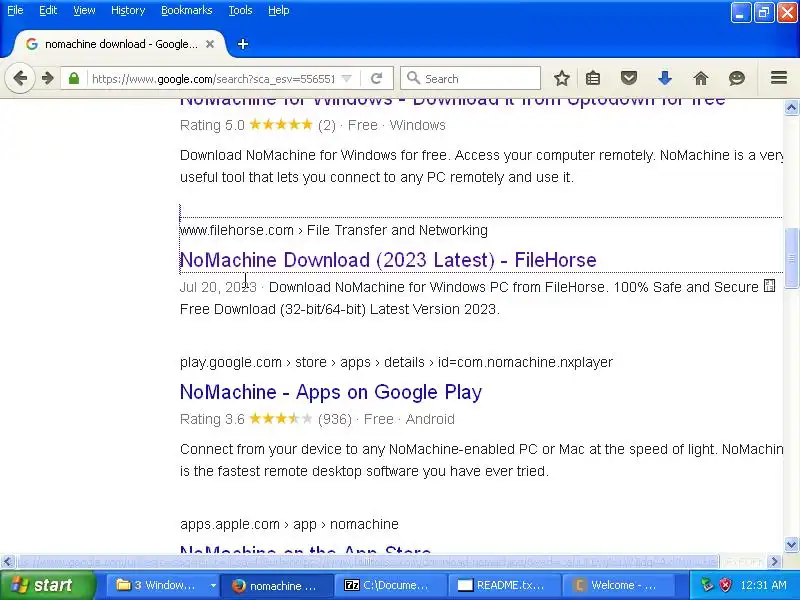Switch to nomachine Firefox taskbar button

pos(277,585)
